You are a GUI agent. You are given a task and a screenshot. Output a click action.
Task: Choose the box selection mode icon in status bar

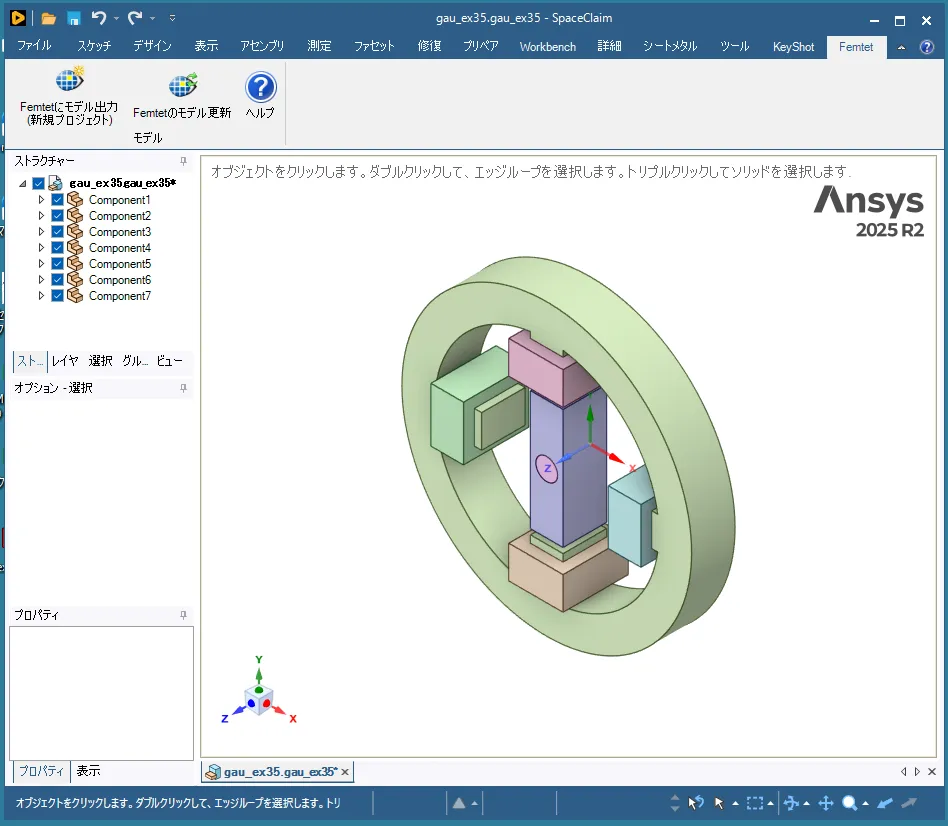tap(755, 803)
